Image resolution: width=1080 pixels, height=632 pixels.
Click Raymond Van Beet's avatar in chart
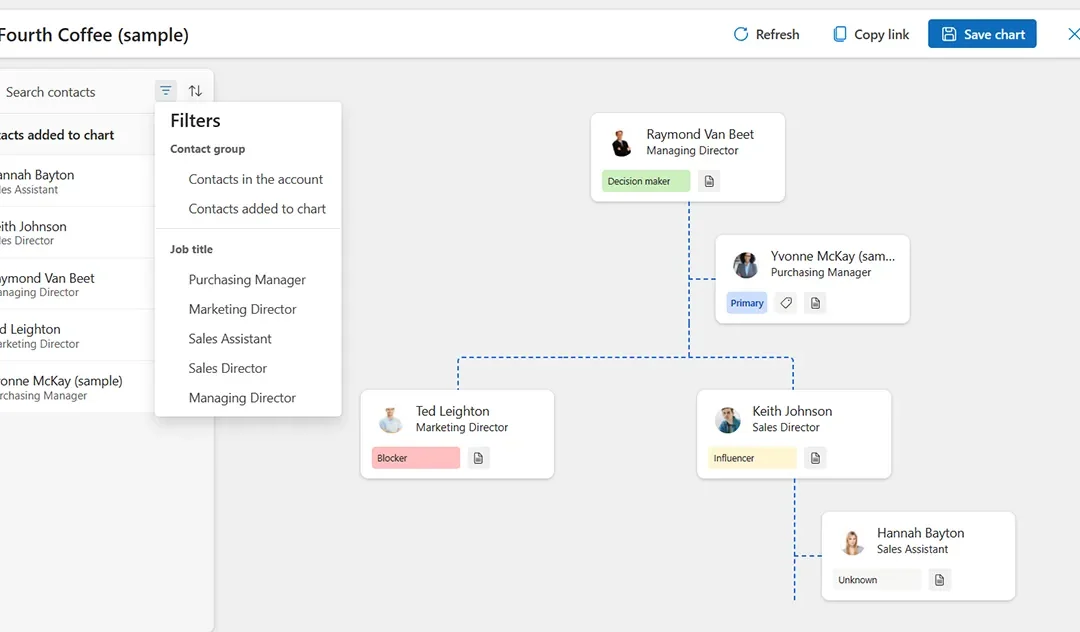click(x=621, y=143)
